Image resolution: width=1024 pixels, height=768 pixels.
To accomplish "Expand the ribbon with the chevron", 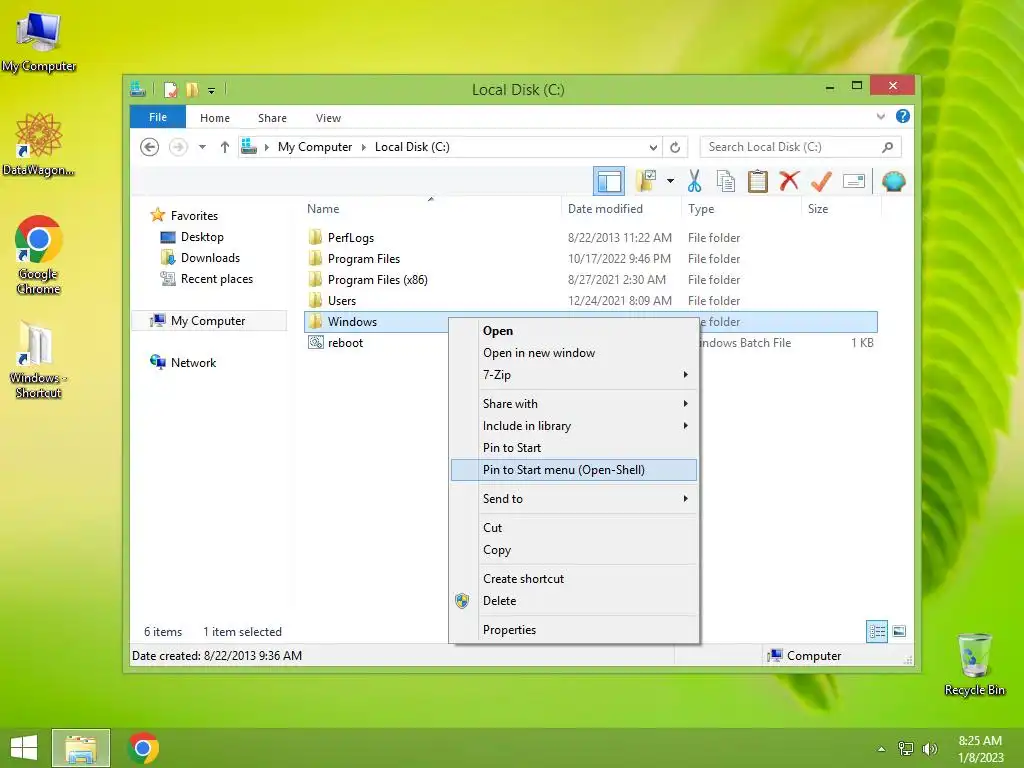I will [880, 116].
